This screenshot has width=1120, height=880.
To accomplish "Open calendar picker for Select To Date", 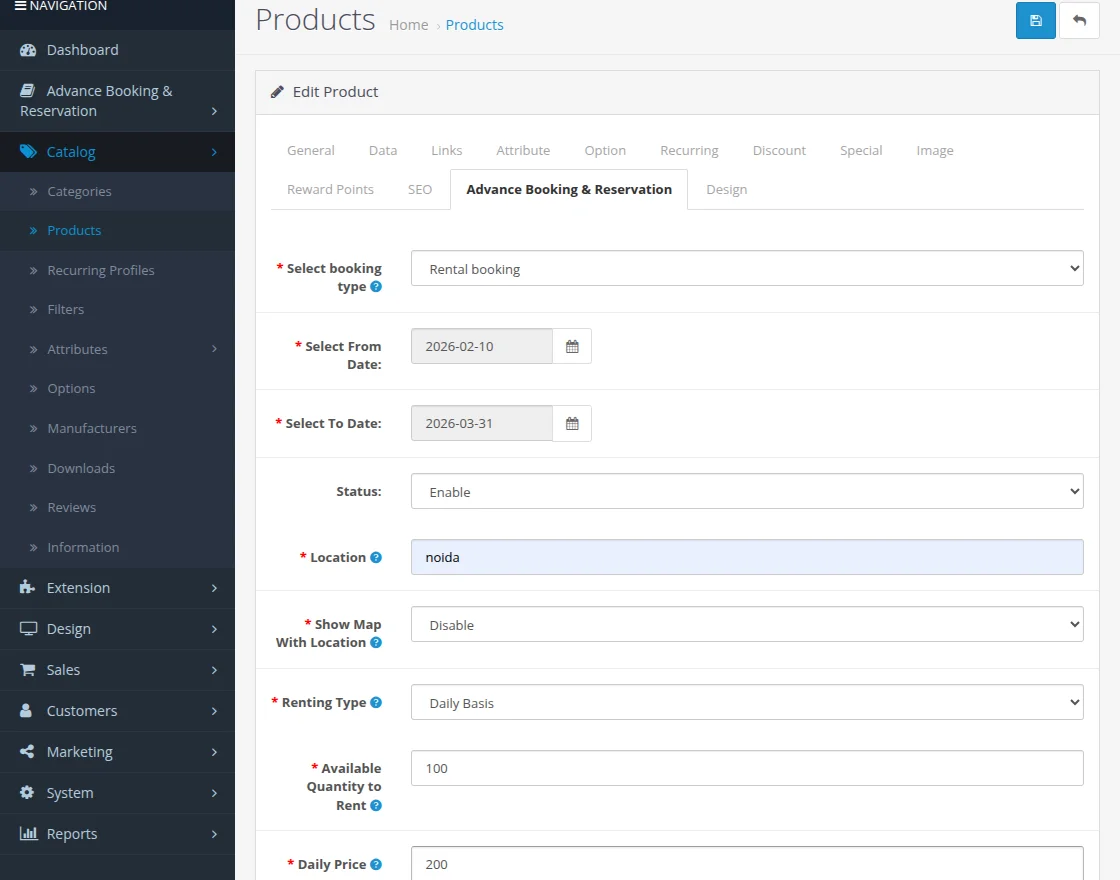I will (572, 423).
